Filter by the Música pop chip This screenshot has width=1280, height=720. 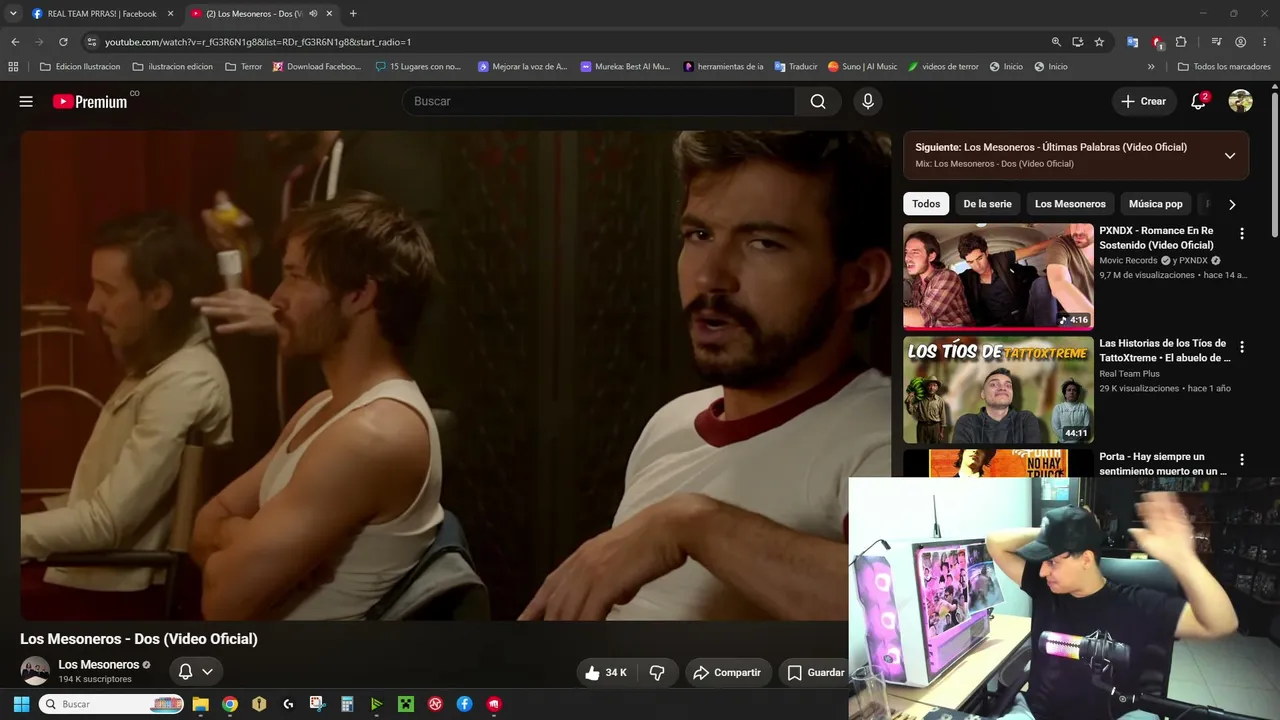pos(1155,204)
